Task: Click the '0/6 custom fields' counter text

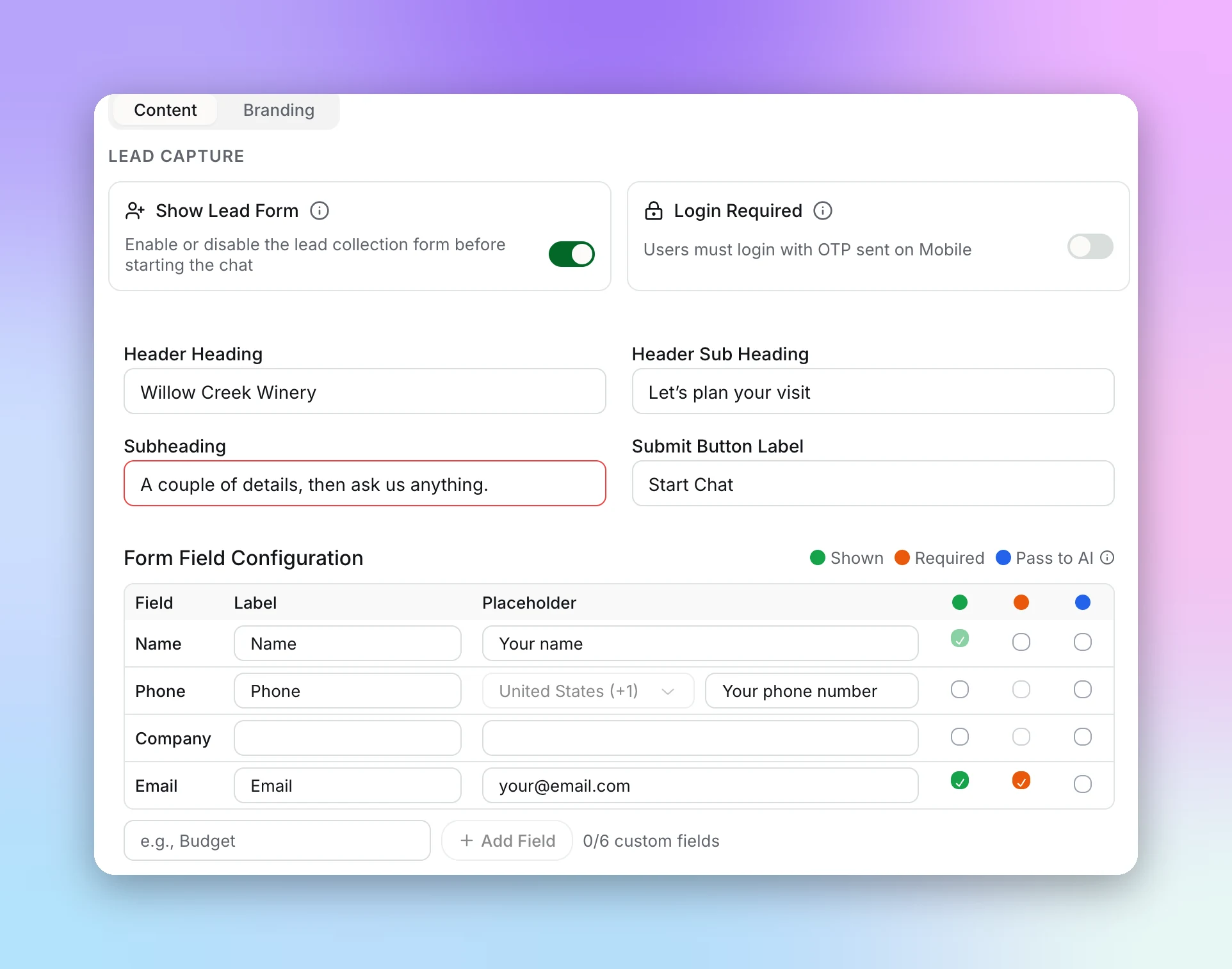Action: [651, 841]
